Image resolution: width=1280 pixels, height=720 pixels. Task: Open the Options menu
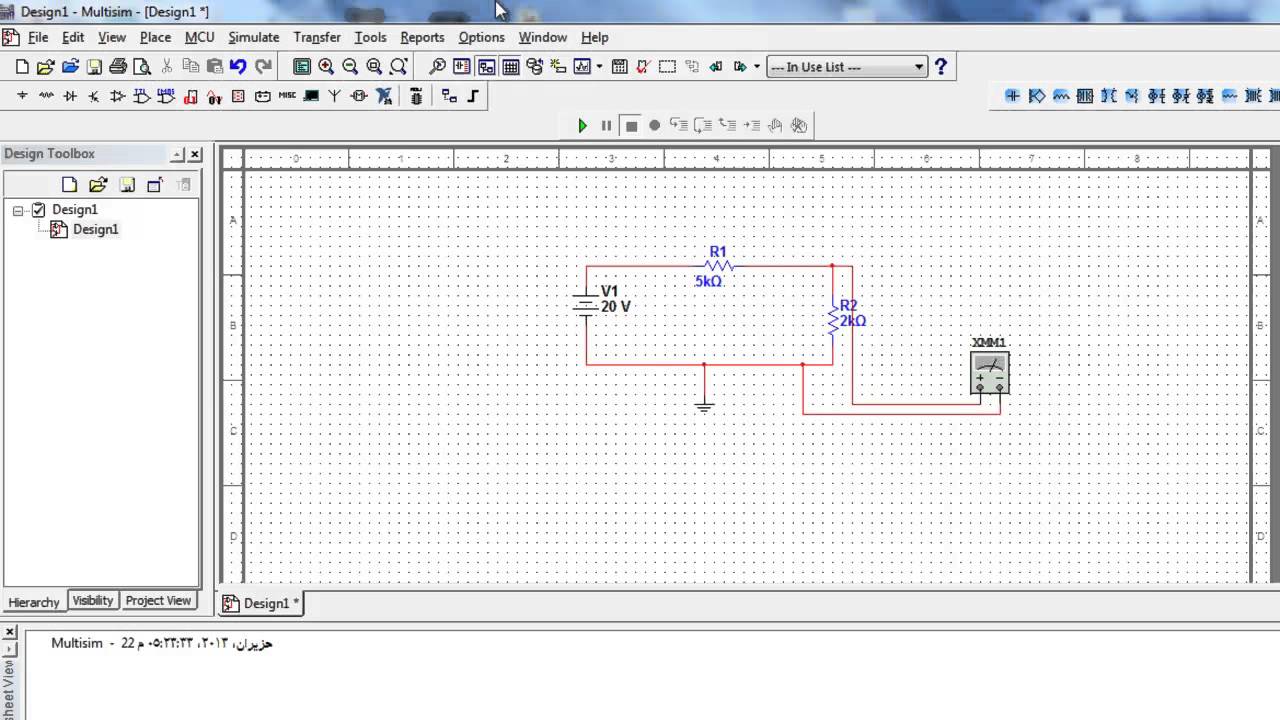pos(481,37)
